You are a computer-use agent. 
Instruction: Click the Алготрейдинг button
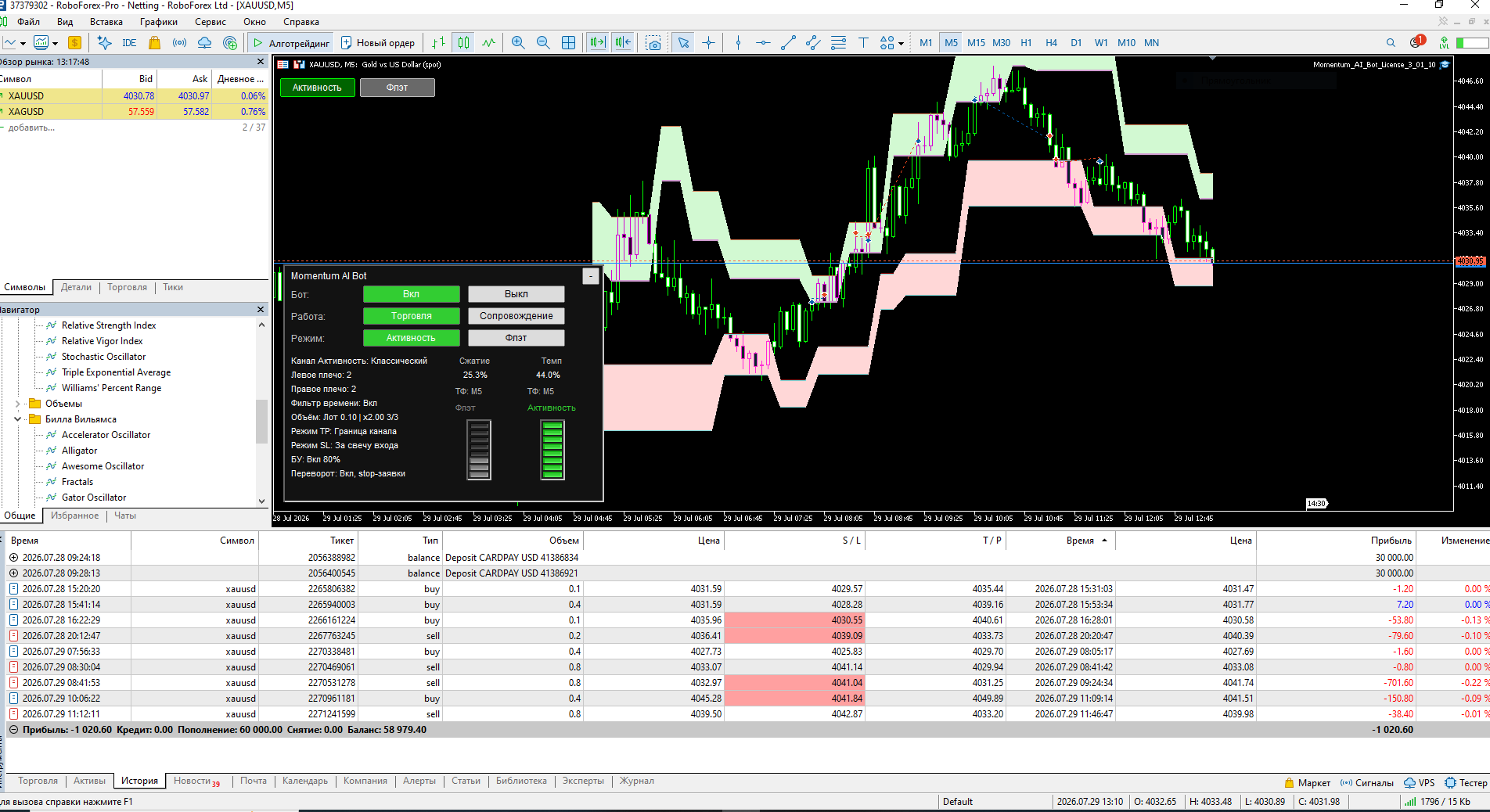[x=291, y=43]
